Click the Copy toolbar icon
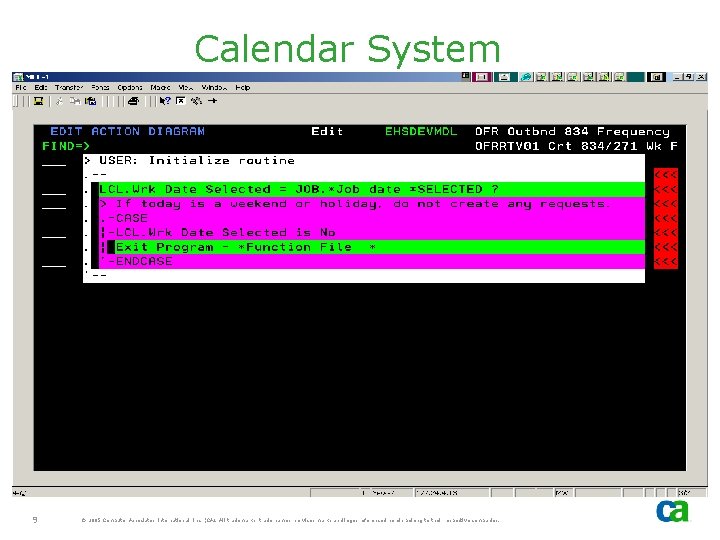The height and width of the screenshot is (540, 720). click(x=74, y=101)
